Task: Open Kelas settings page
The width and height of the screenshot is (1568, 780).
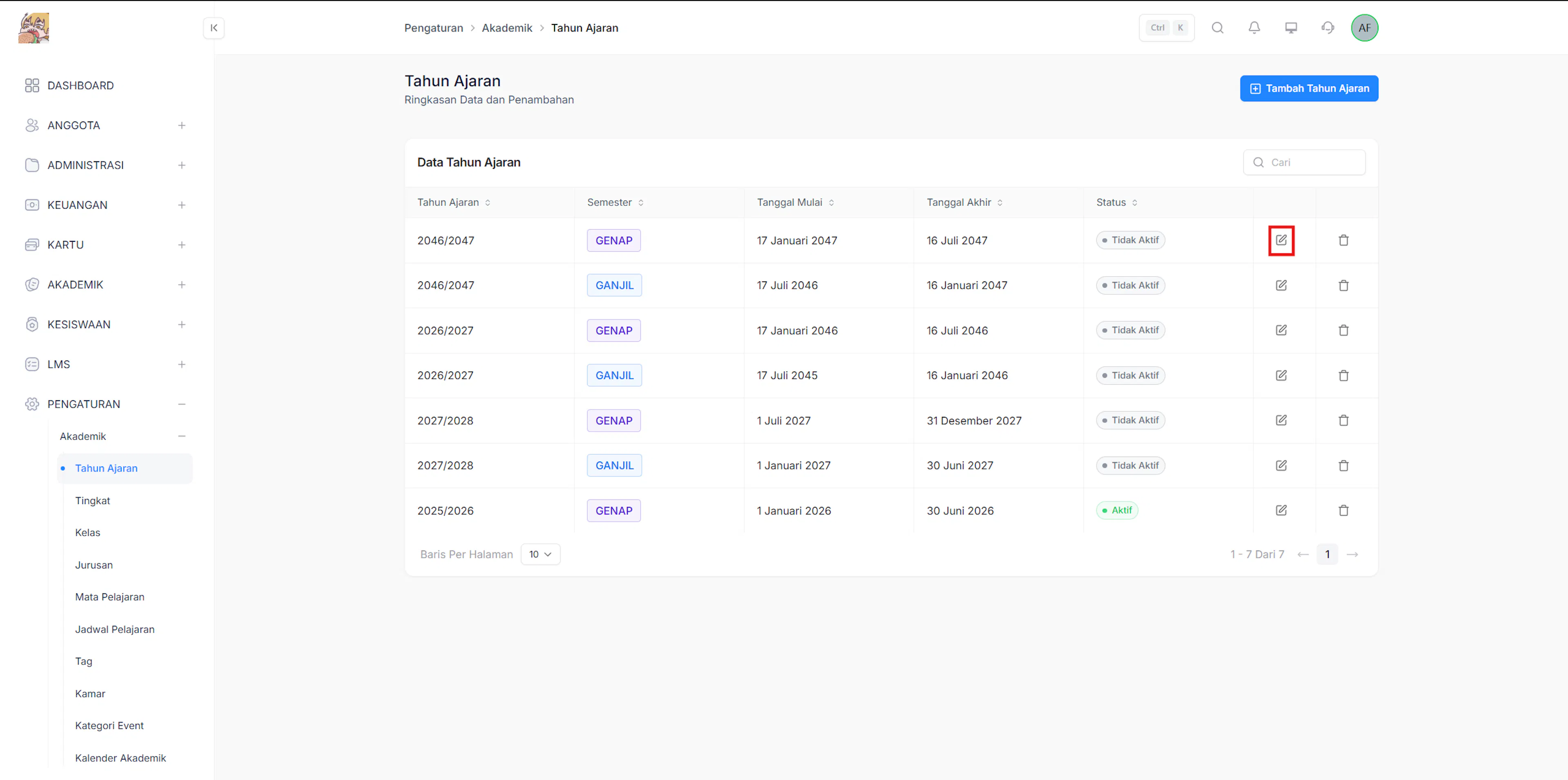Action: click(88, 533)
